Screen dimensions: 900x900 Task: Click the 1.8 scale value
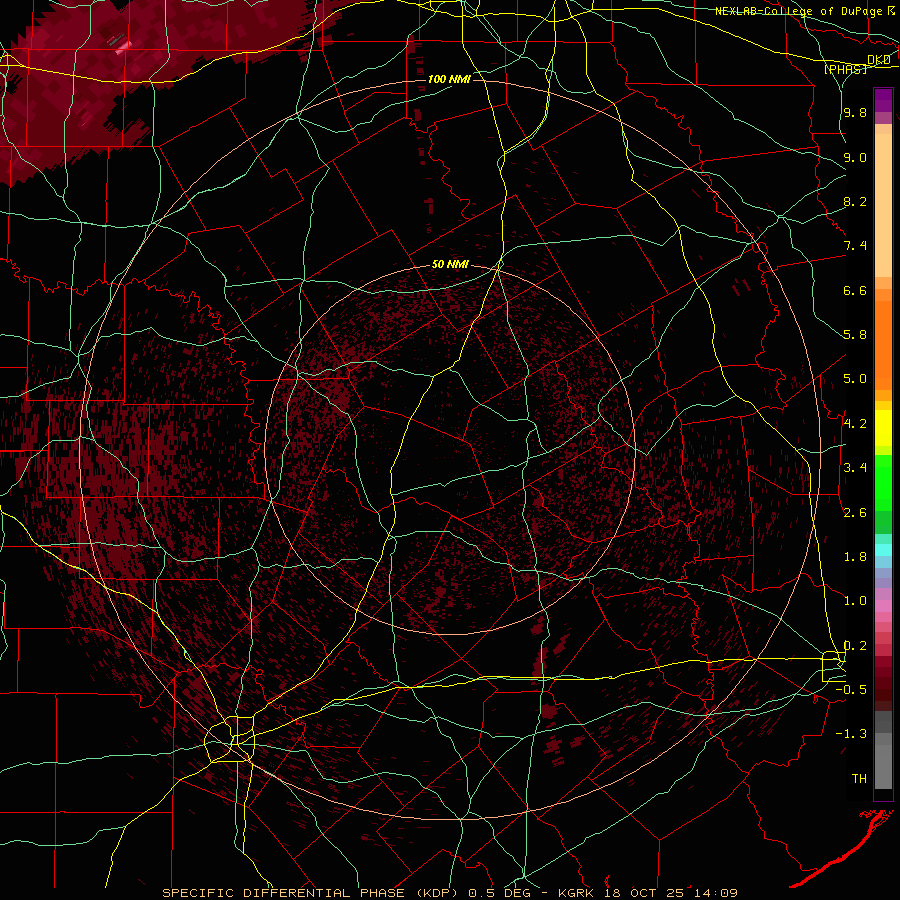pyautogui.click(x=855, y=557)
